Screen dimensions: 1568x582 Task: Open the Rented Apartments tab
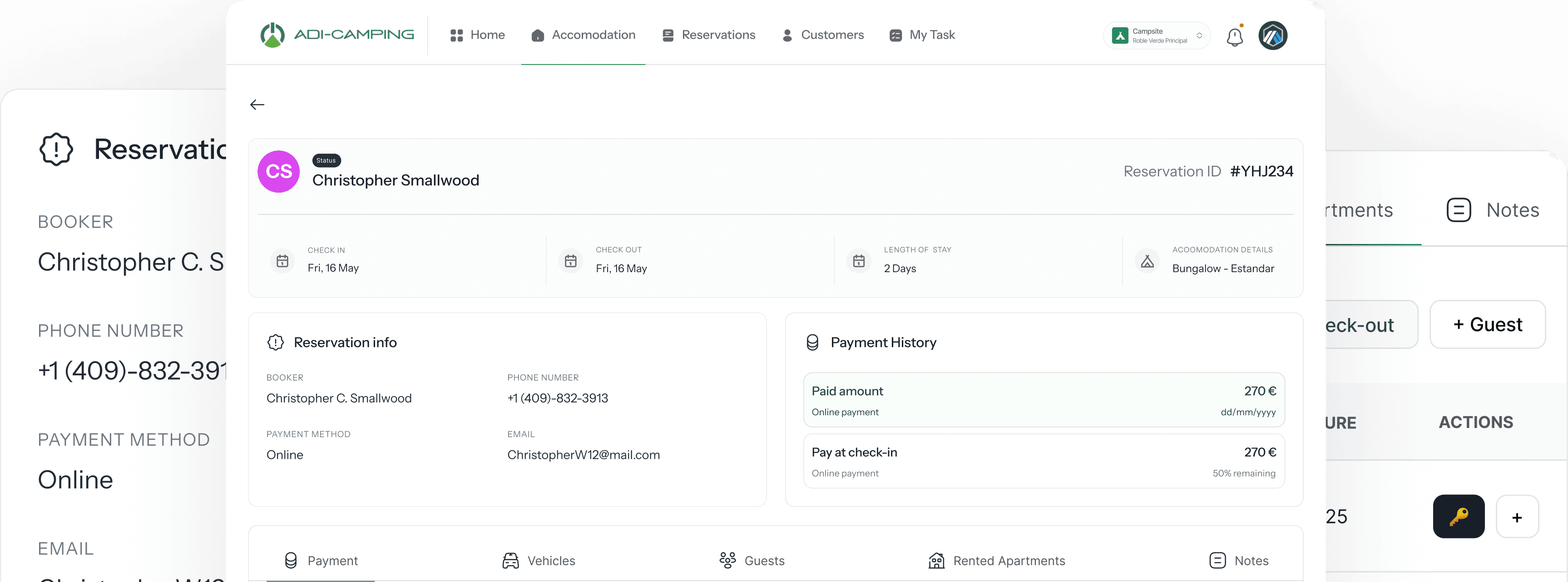[996, 561]
